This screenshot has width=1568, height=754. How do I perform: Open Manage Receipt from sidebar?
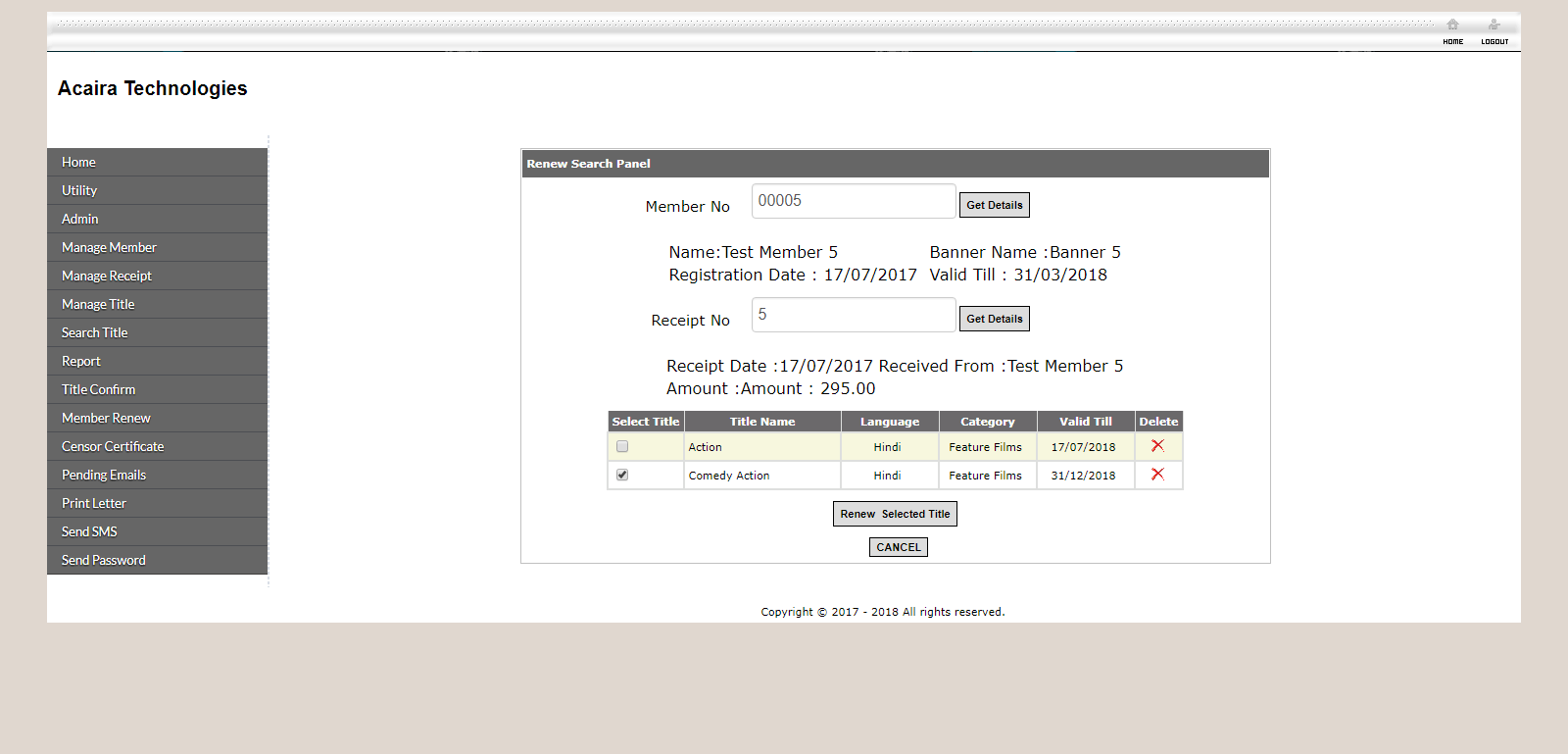tap(107, 276)
